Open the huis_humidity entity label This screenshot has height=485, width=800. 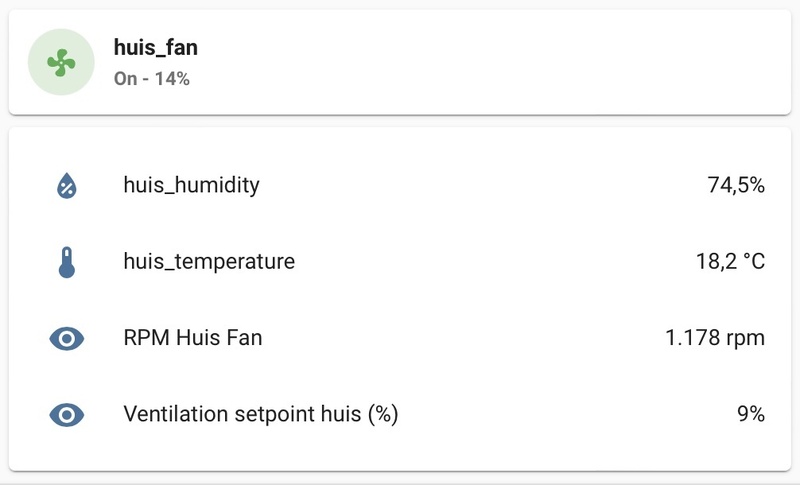point(191,185)
